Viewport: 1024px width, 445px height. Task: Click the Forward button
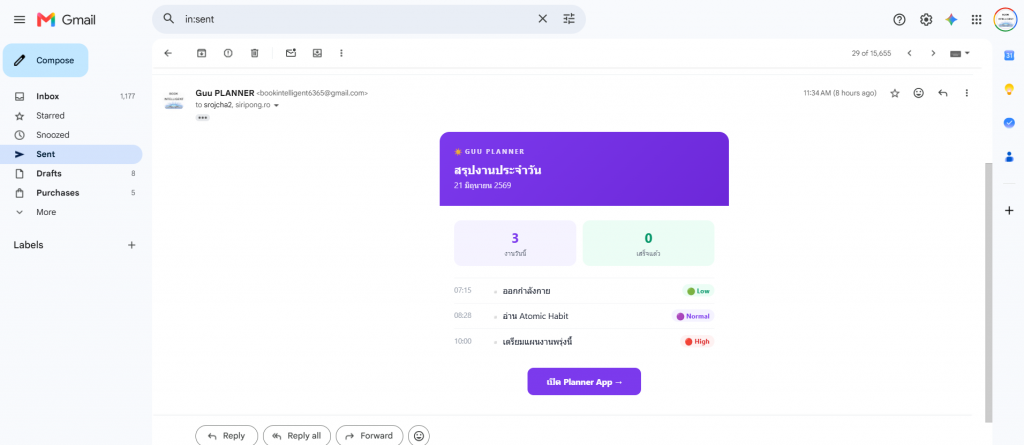[x=370, y=436]
